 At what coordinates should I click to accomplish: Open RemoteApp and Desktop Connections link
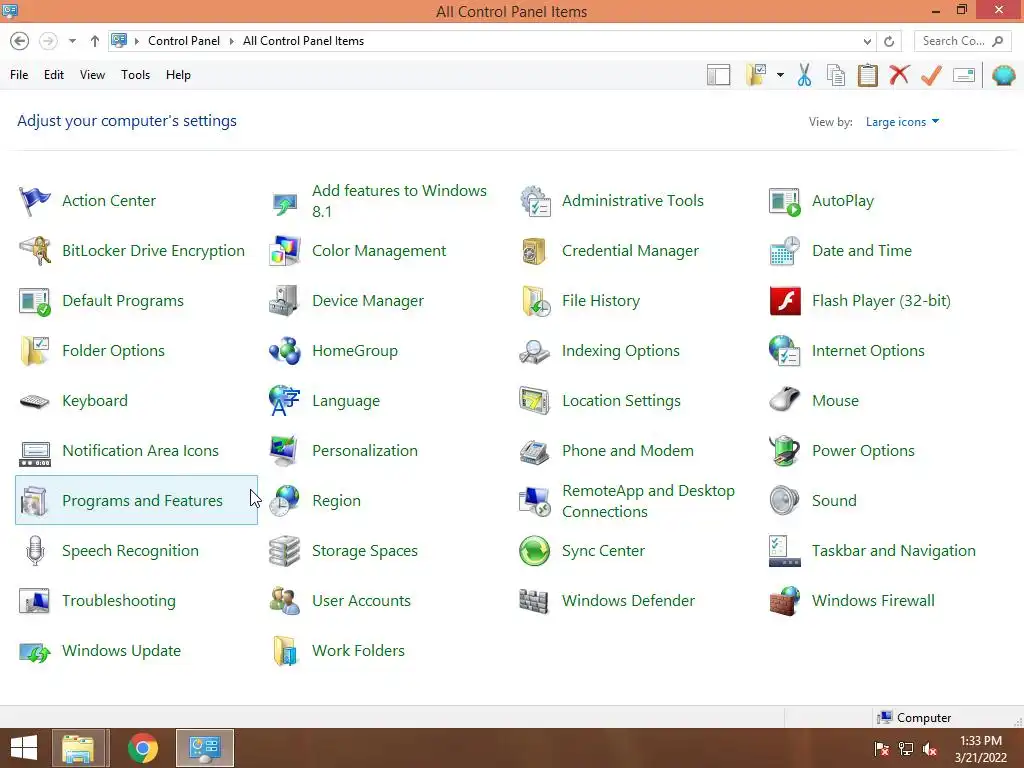(648, 501)
